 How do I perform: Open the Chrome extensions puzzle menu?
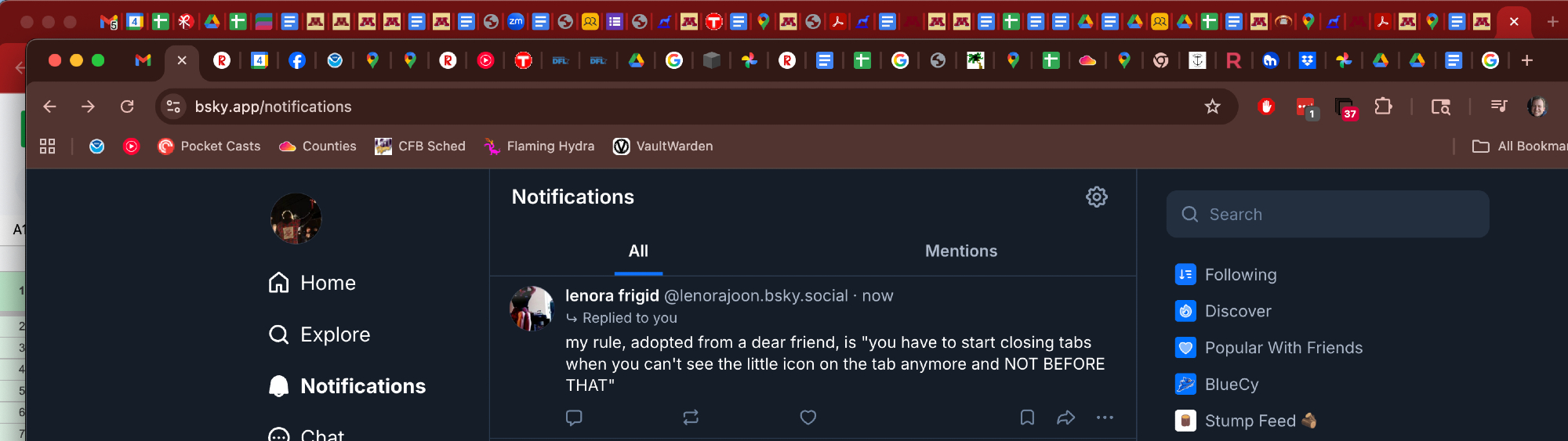click(1383, 107)
